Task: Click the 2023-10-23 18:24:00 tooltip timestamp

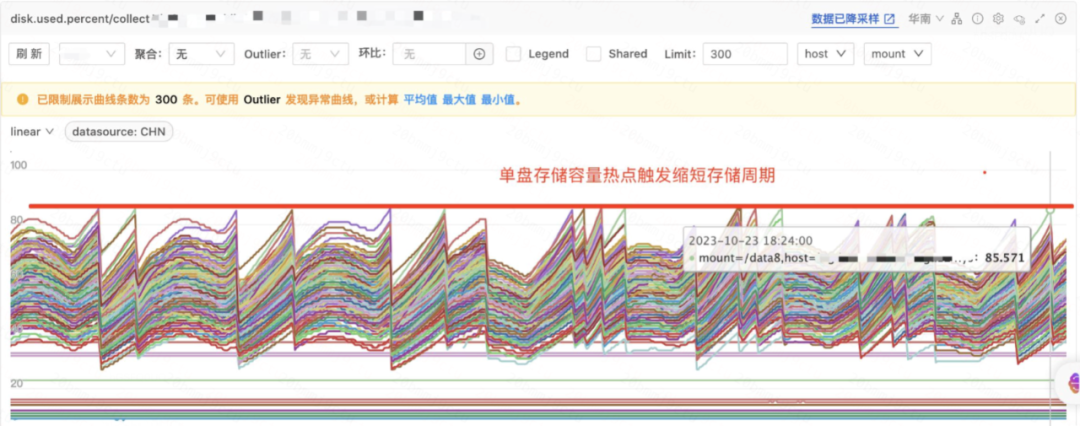Action: pos(751,241)
